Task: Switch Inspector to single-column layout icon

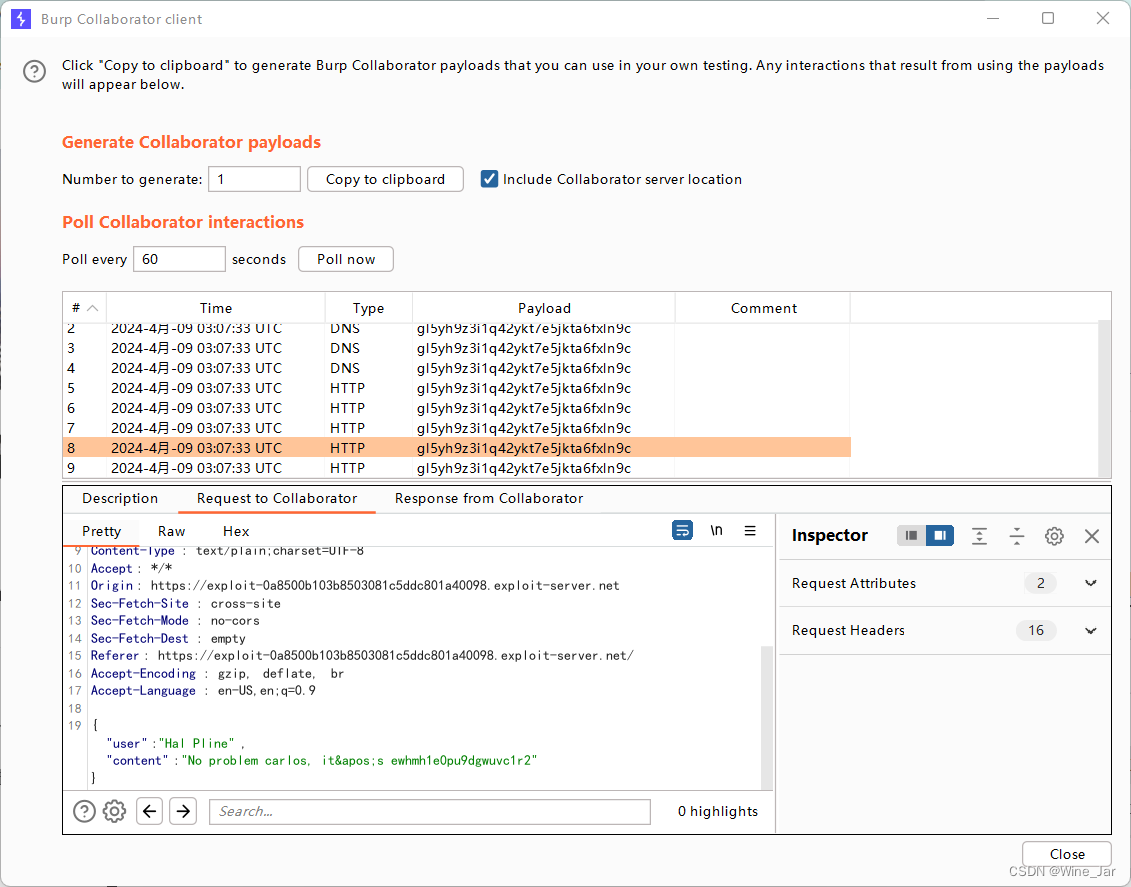Action: [x=911, y=536]
